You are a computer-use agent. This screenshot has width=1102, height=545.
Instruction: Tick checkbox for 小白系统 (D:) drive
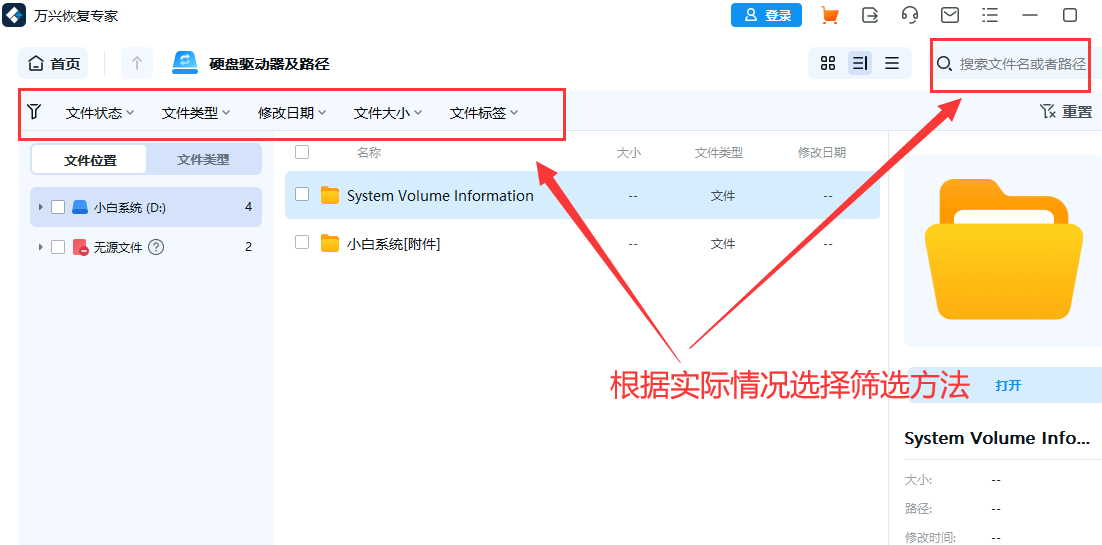point(58,207)
